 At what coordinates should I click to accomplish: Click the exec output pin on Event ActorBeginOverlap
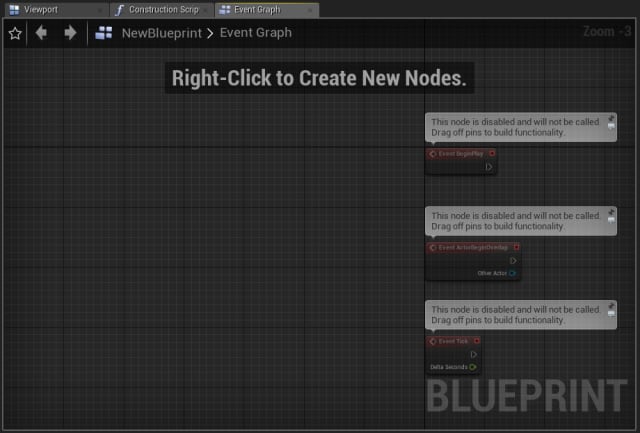[513, 261]
